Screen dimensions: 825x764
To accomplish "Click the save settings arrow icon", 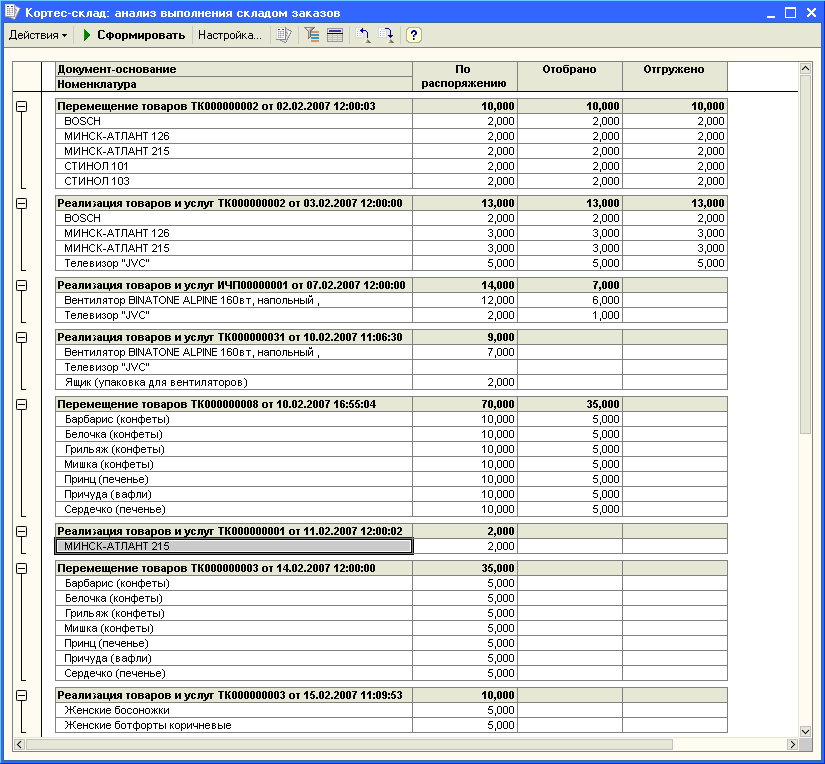I will click(x=388, y=35).
